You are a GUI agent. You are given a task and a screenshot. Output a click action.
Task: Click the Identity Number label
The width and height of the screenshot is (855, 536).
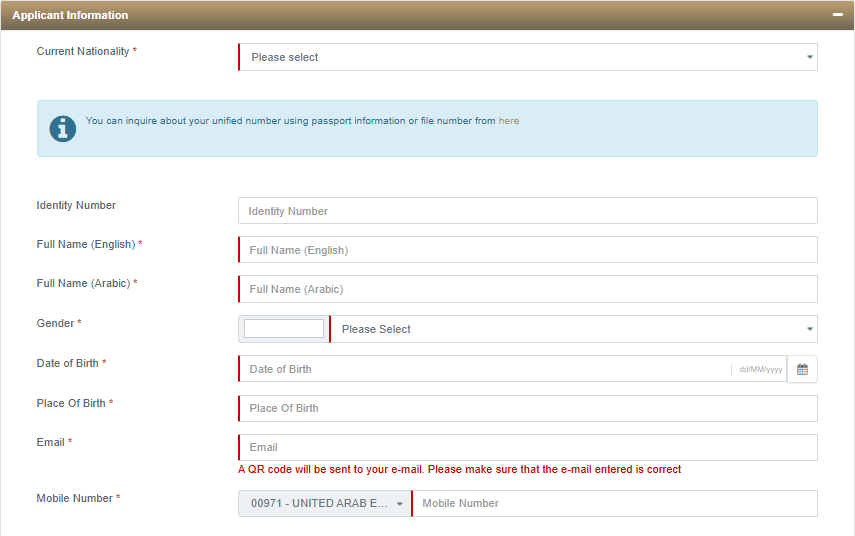coord(76,206)
